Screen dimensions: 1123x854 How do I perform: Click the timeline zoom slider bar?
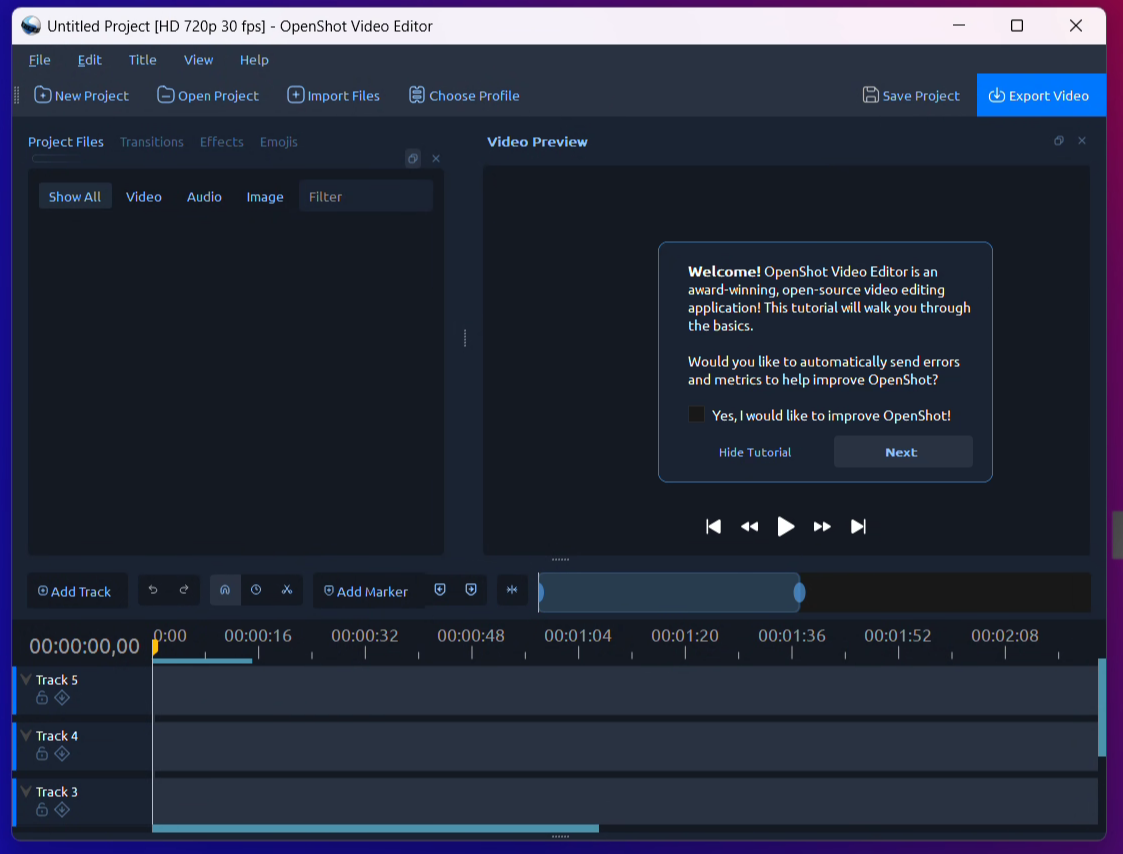(670, 592)
